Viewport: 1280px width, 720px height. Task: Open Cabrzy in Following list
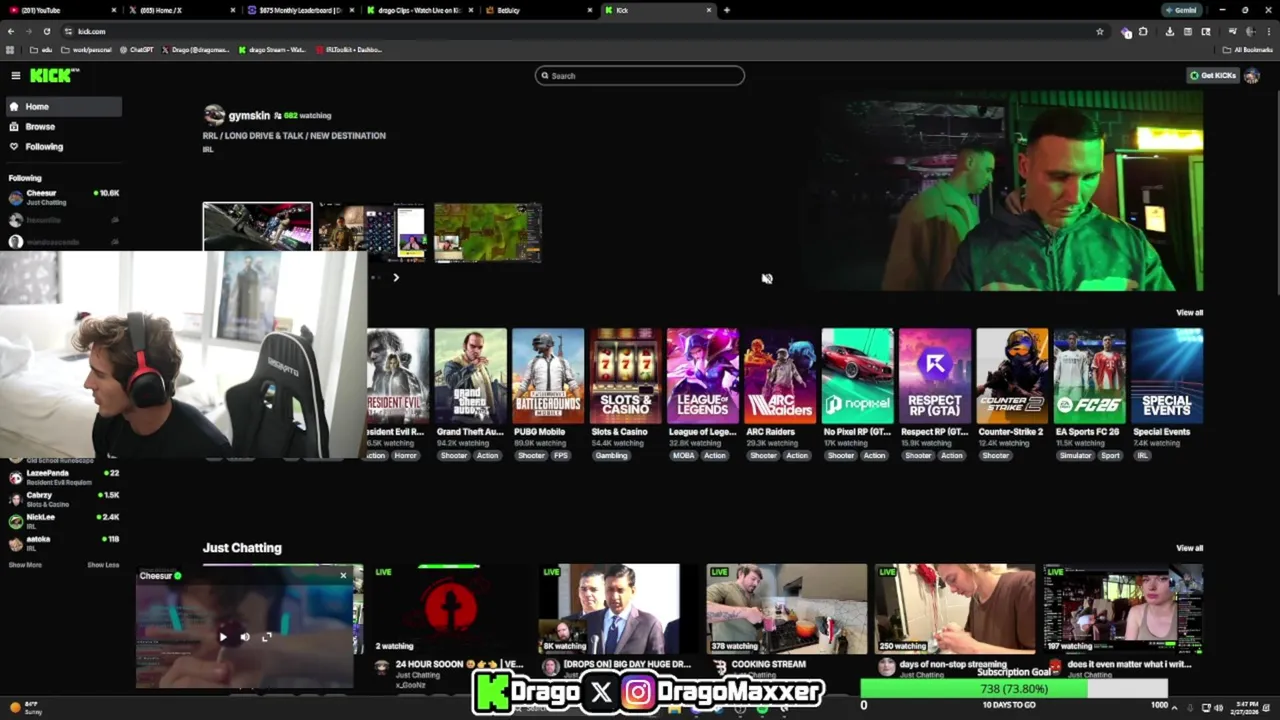point(63,499)
